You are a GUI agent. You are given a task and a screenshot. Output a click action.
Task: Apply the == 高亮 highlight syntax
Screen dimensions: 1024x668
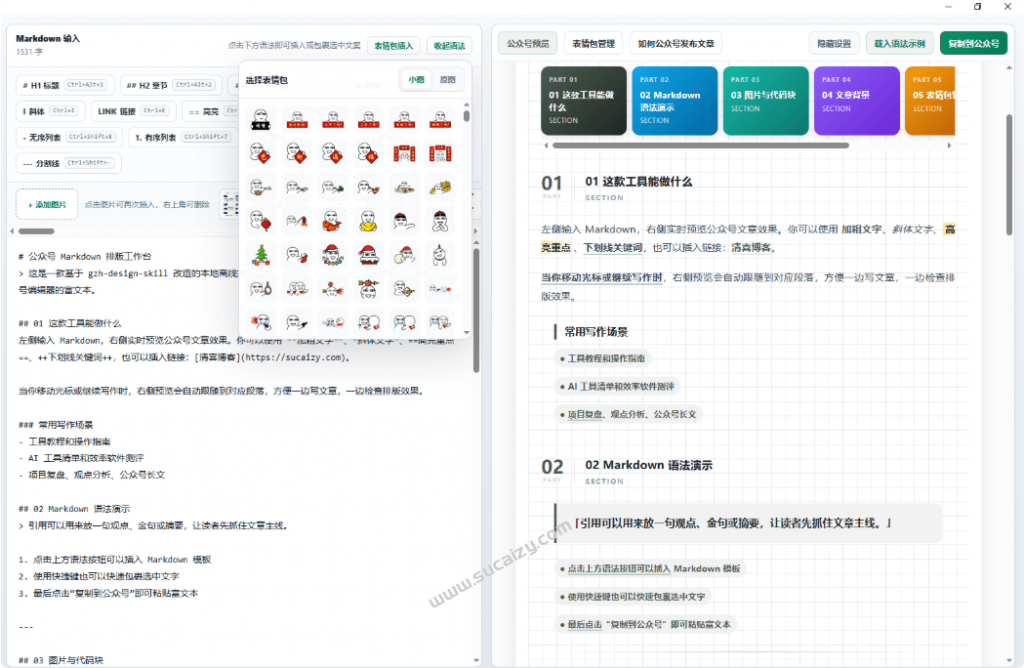pos(210,111)
